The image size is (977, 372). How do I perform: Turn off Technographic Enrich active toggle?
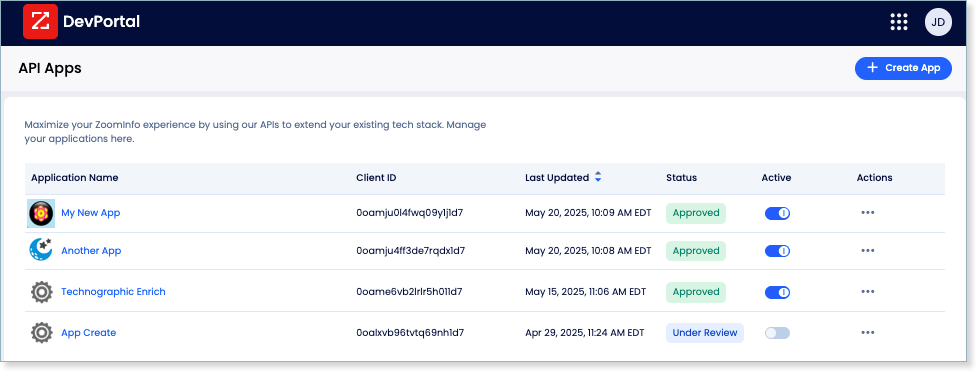coord(777,292)
